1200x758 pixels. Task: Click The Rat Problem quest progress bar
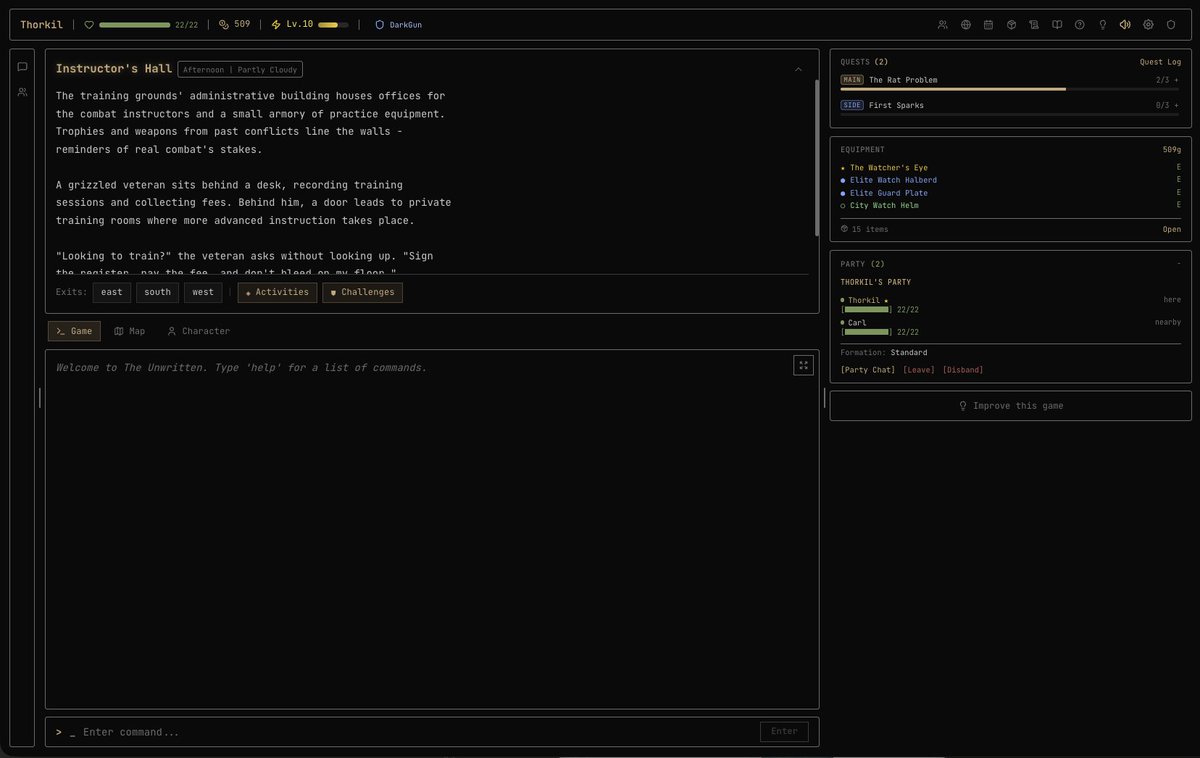1010,89
